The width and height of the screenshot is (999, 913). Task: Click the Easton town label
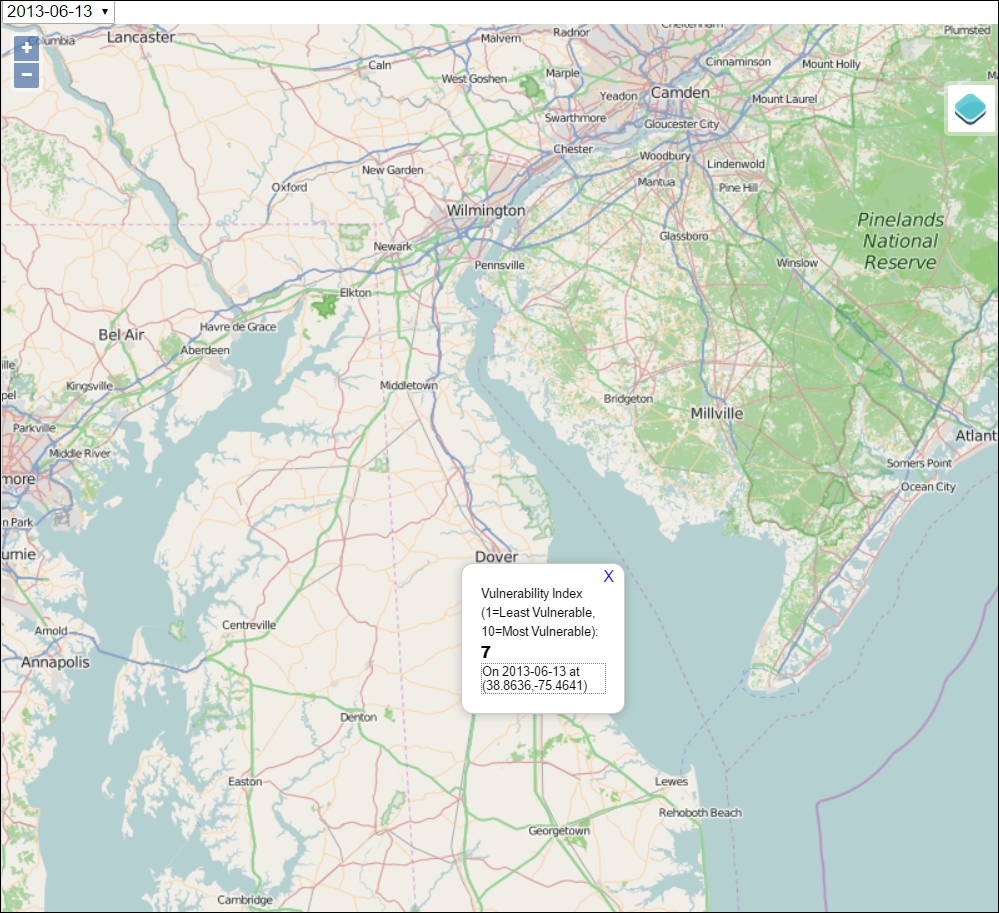point(245,782)
